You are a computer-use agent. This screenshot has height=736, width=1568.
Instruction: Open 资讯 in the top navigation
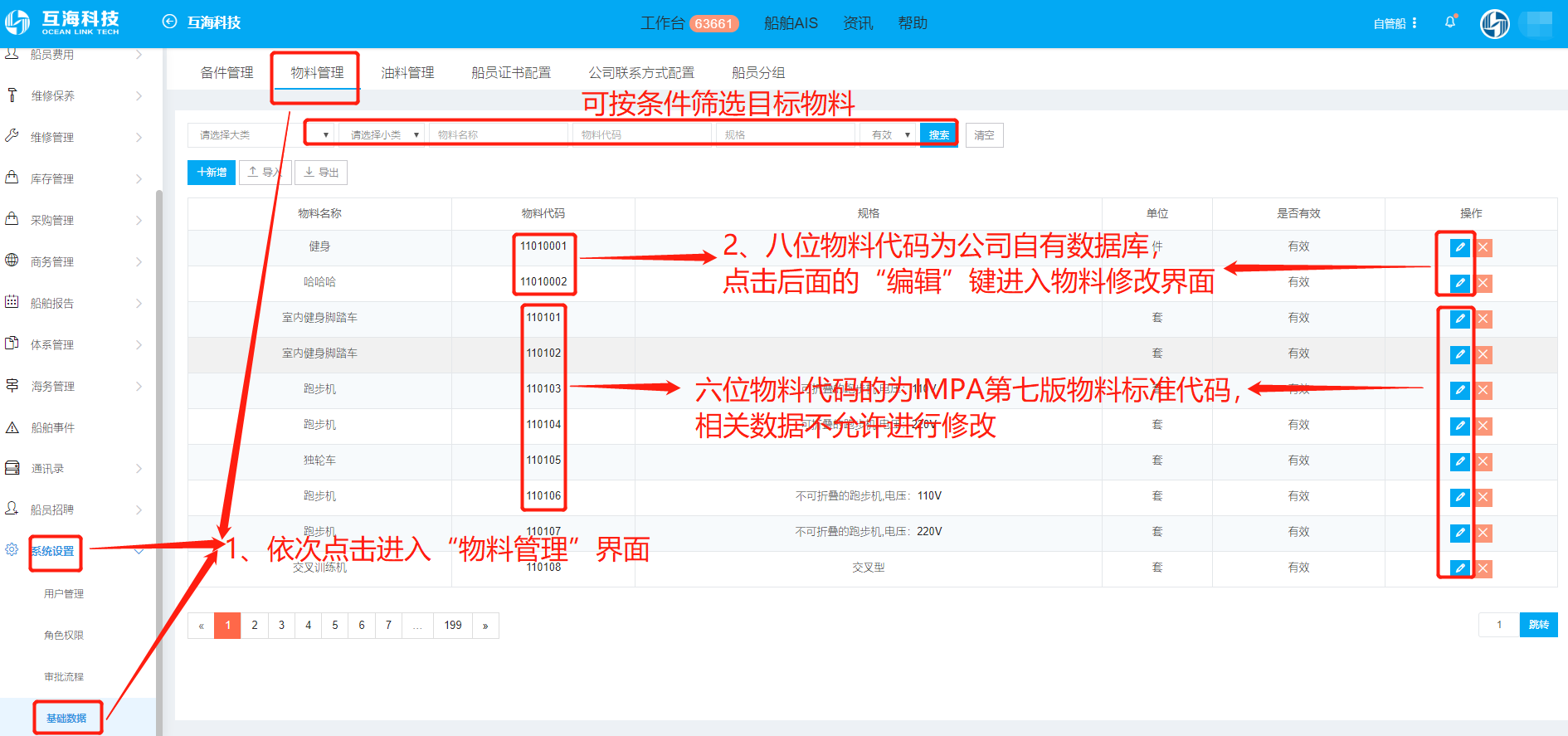coord(858,23)
